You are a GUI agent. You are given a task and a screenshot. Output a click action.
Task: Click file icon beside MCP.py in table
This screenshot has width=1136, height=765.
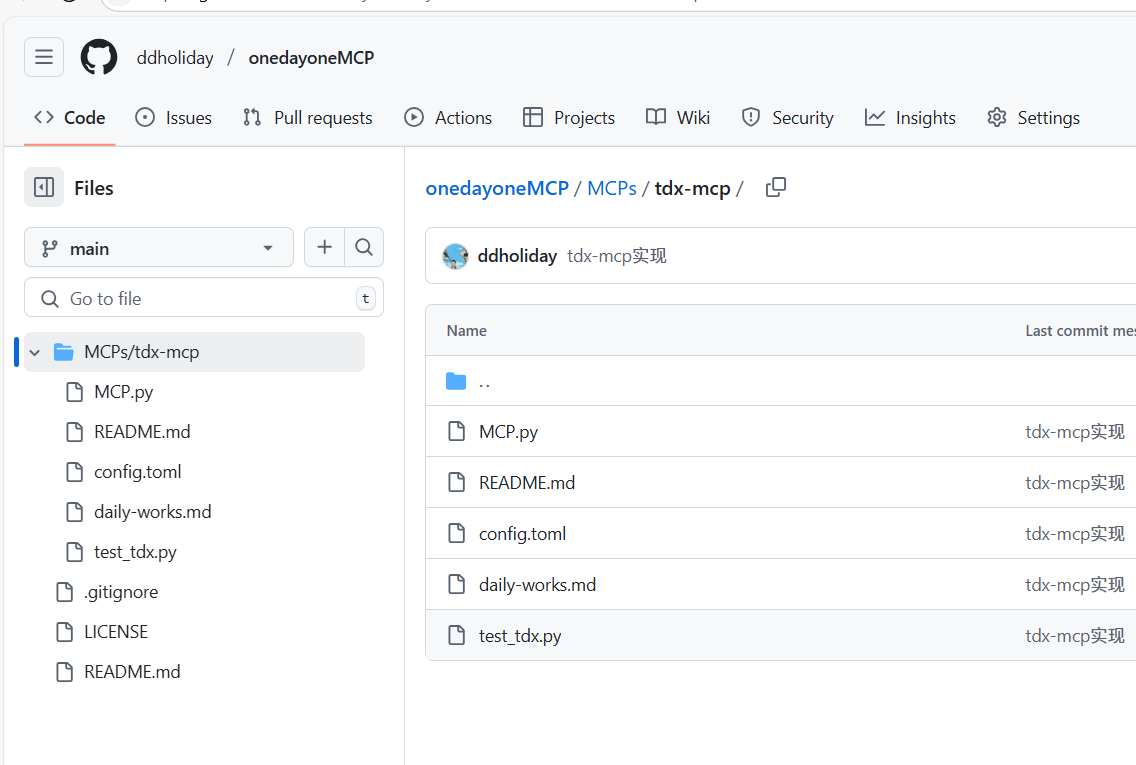click(456, 431)
